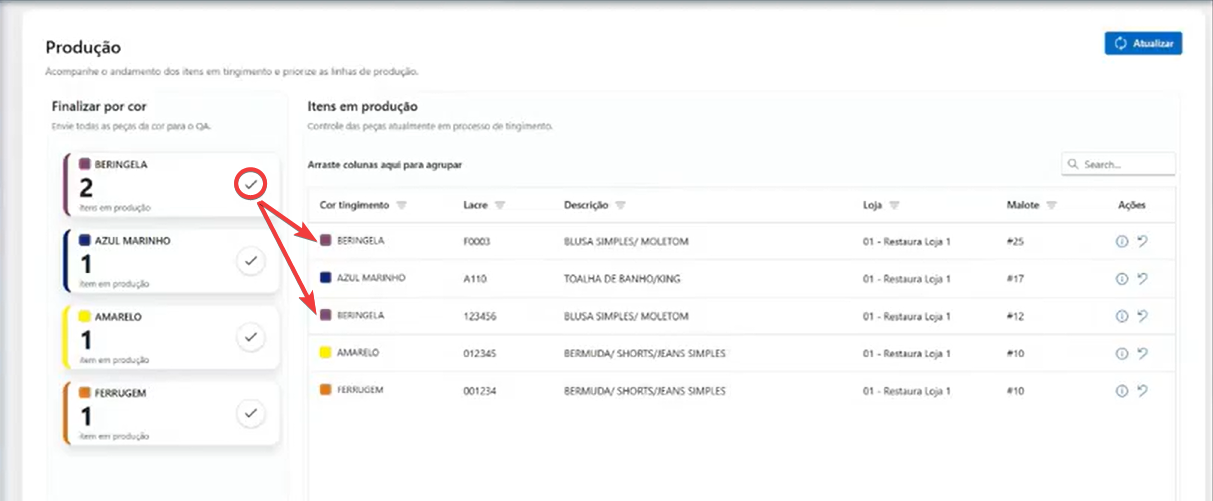Click undo icon for lacre F0003 row
The height and width of the screenshot is (501, 1213).
point(1142,241)
